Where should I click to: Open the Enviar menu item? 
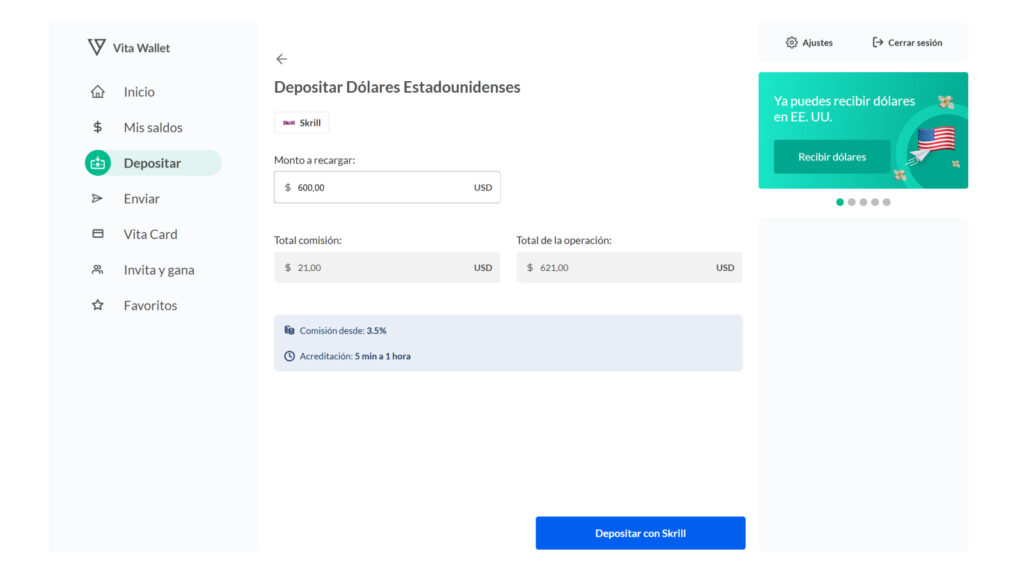[x=141, y=198]
